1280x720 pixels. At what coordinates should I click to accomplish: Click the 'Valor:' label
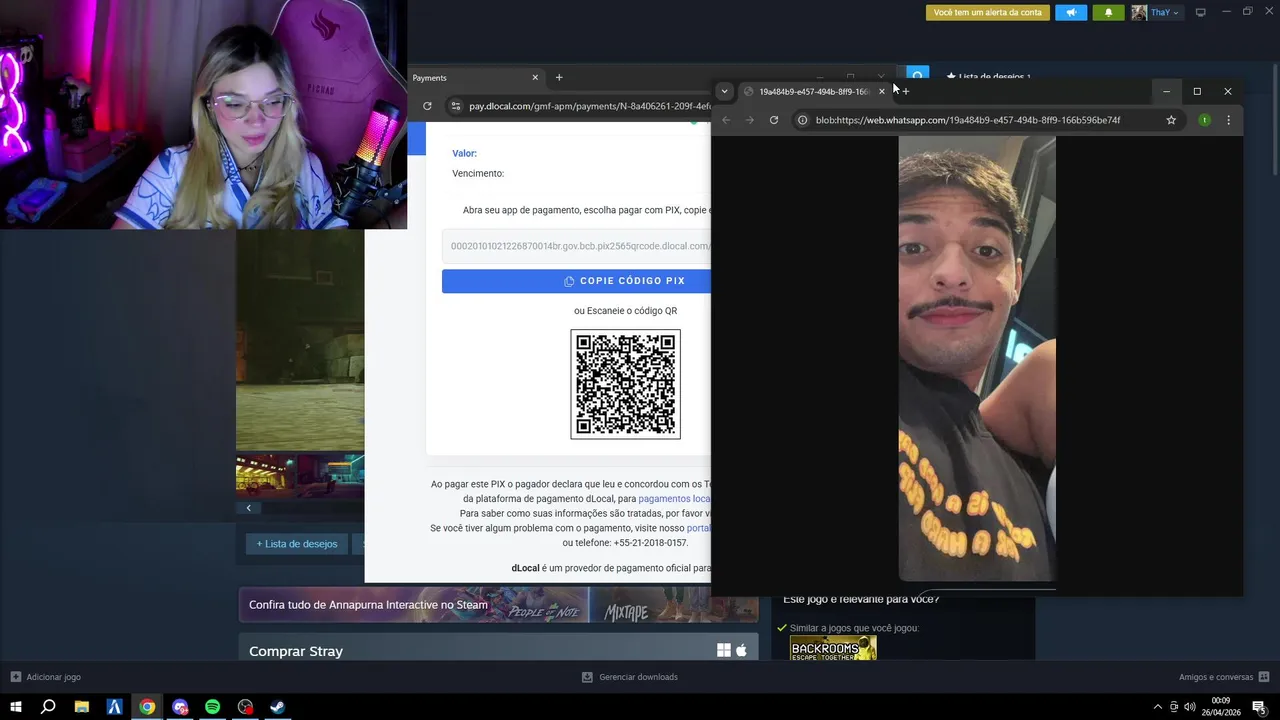(464, 154)
